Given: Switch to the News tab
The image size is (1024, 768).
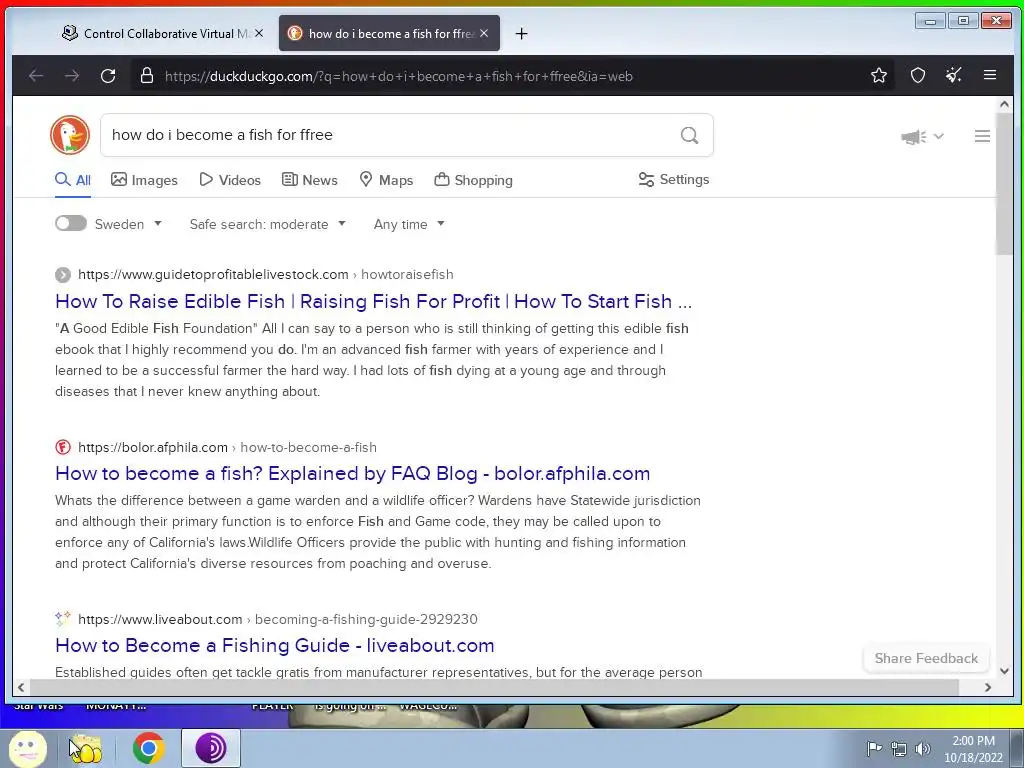Looking at the screenshot, I should [310, 180].
